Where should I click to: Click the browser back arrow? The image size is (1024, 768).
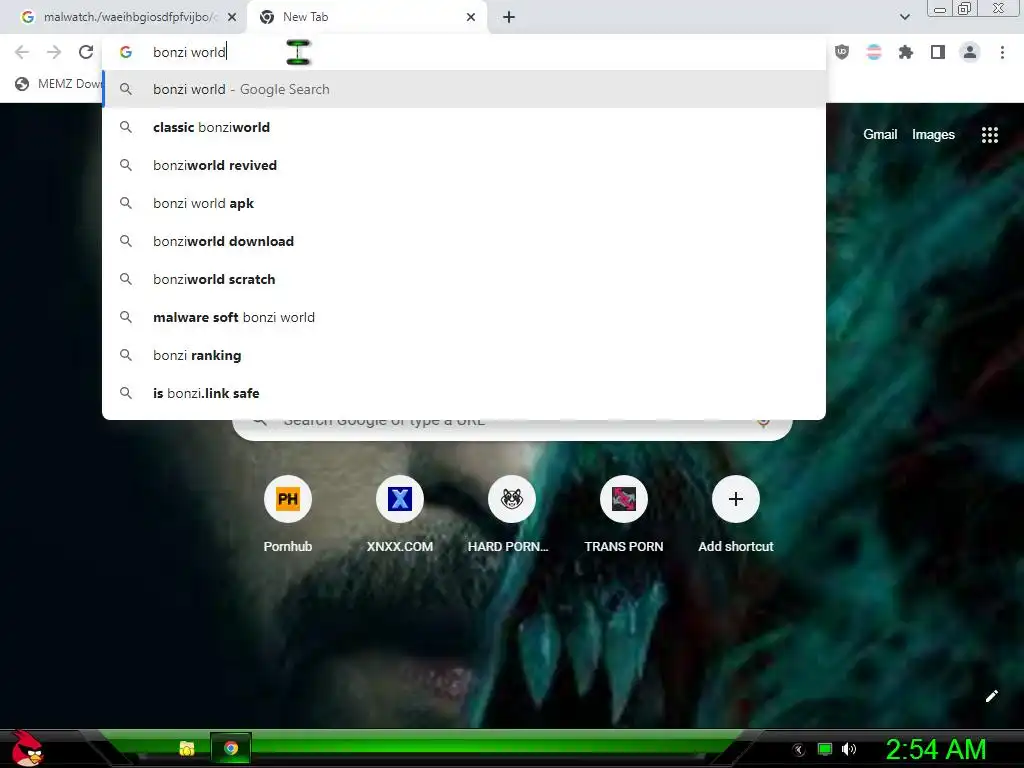pyautogui.click(x=22, y=52)
